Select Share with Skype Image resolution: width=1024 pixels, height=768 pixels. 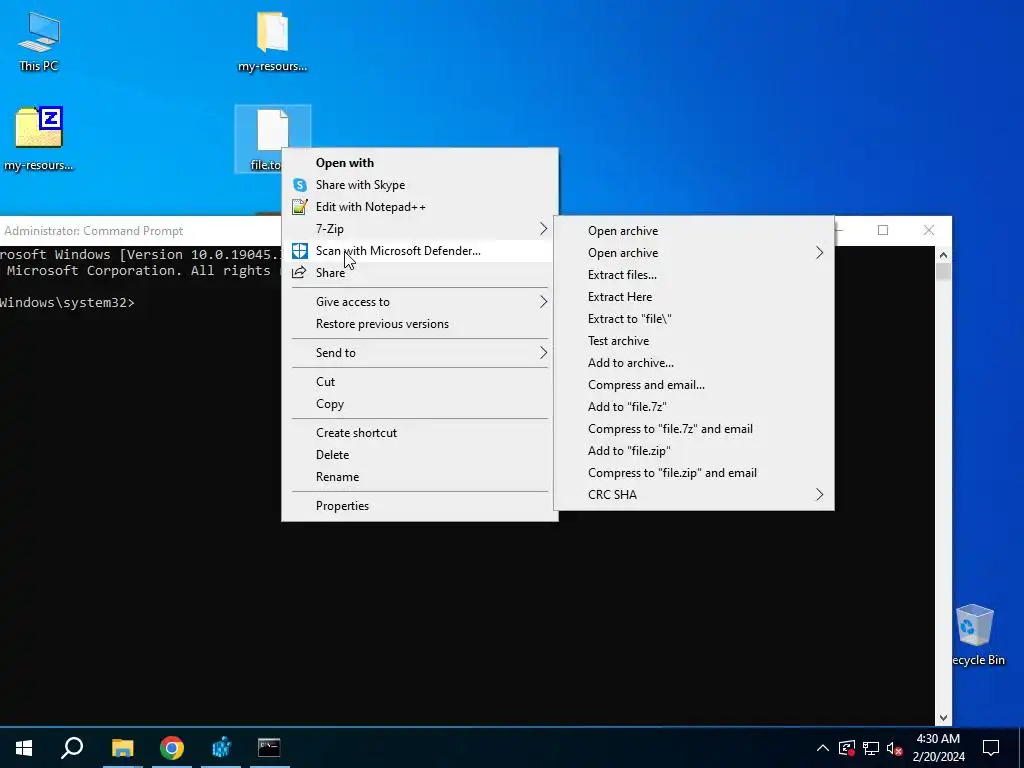(420, 185)
